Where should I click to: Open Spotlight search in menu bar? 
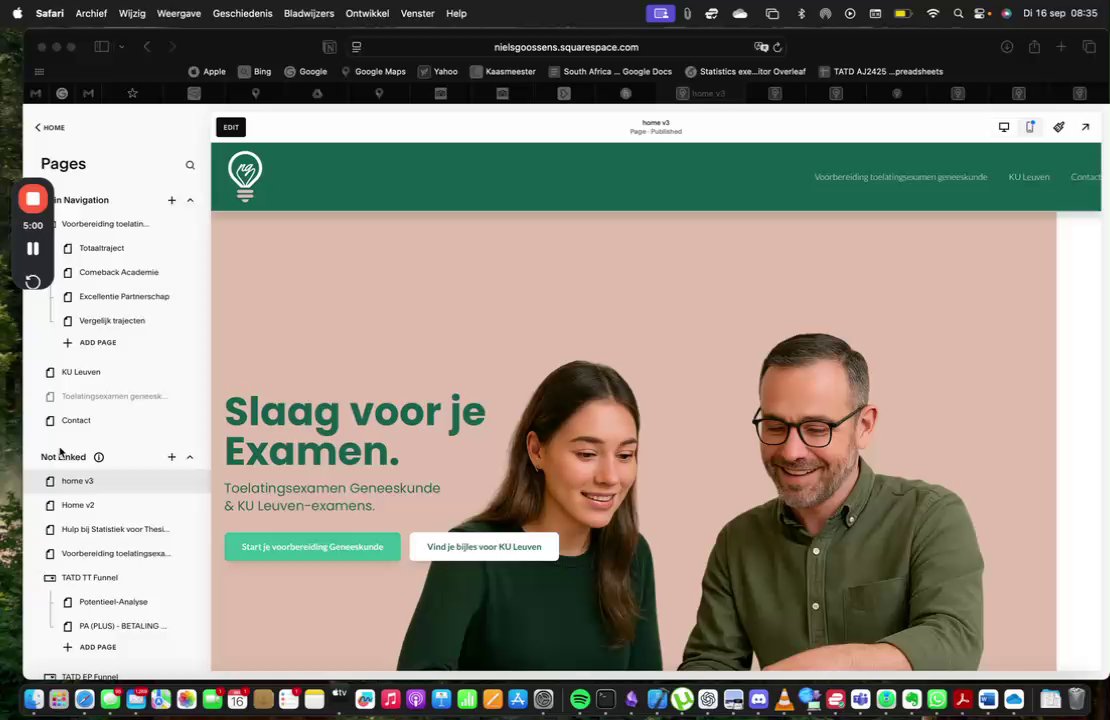coord(958,13)
